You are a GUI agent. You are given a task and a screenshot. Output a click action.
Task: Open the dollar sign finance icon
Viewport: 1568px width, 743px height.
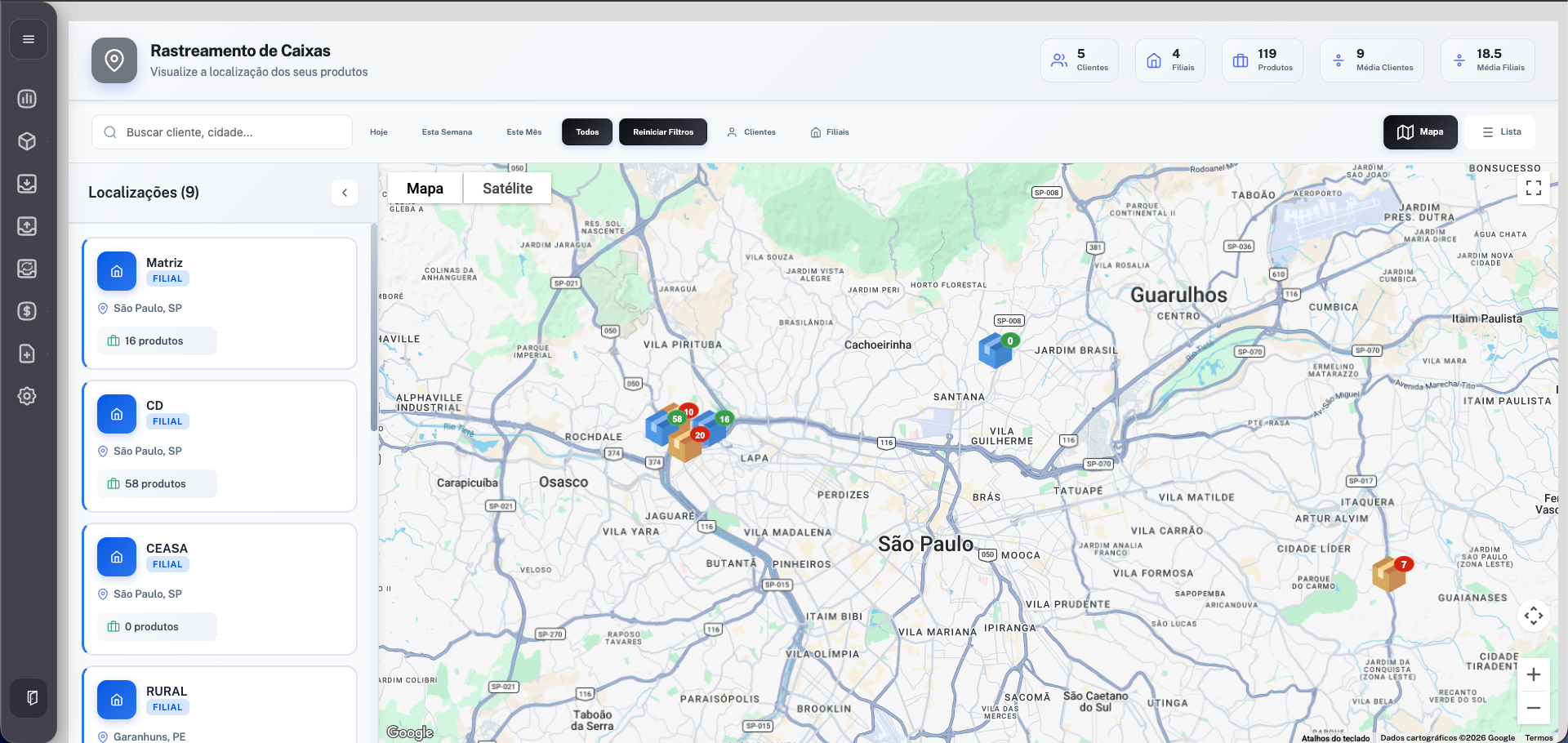click(x=27, y=311)
